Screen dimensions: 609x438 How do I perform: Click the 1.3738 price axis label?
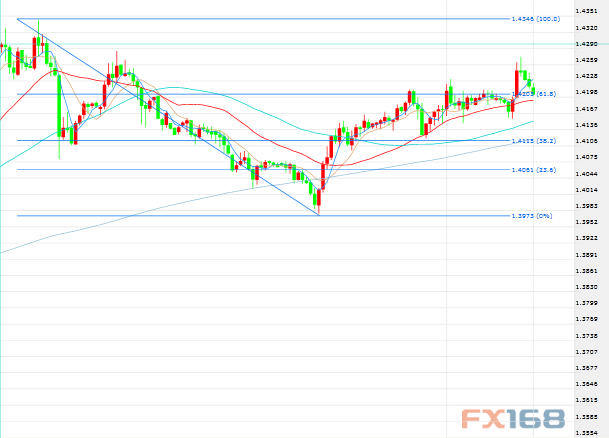point(586,335)
